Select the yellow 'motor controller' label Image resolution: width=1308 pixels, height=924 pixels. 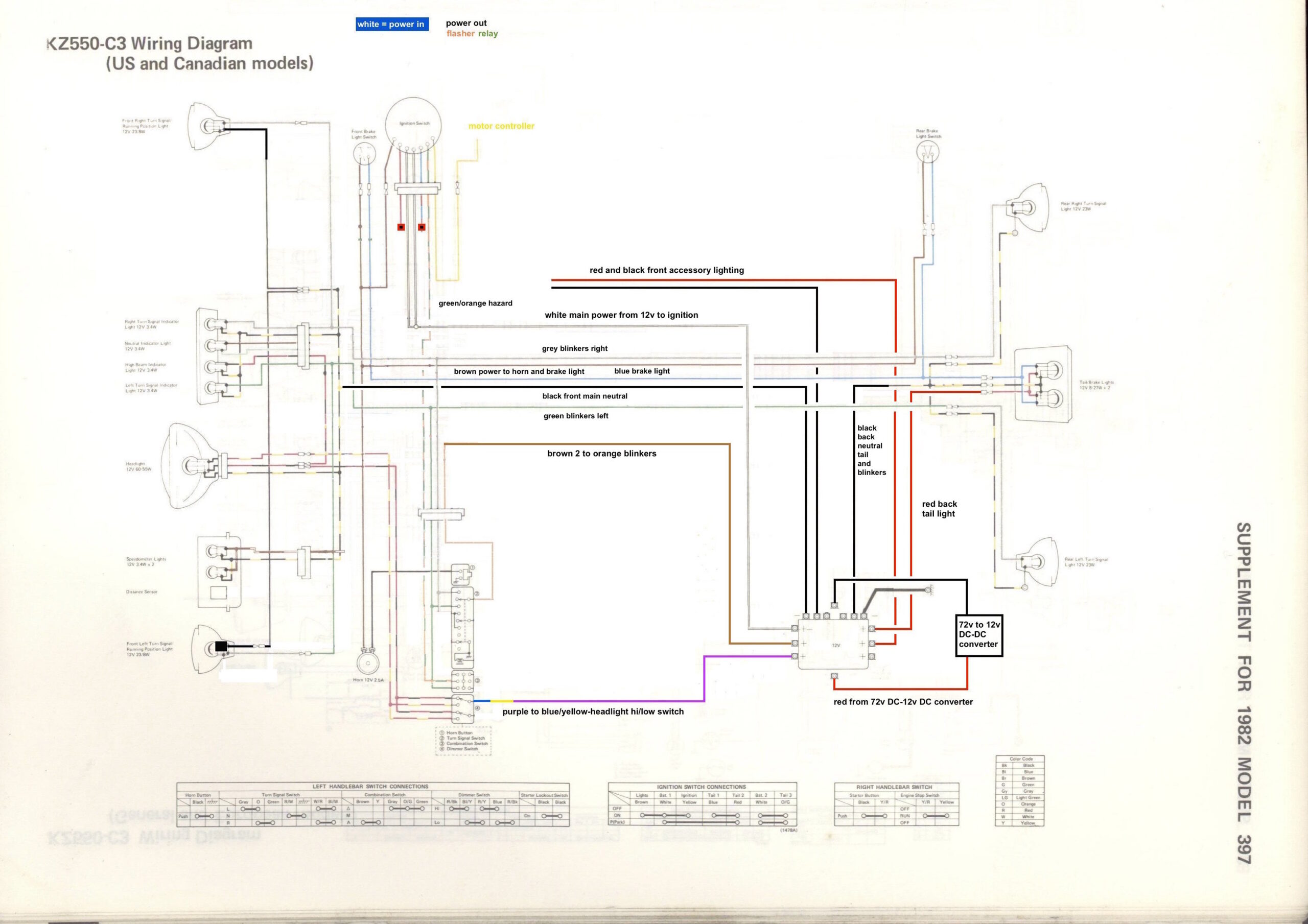501,126
